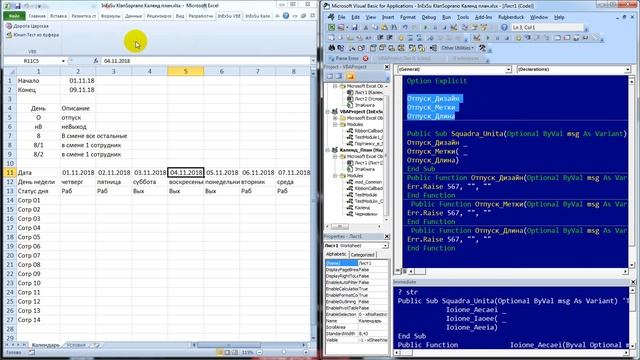Screen dimensions: 640x360
Task: Select Календ module in project tree
Action: (358, 208)
